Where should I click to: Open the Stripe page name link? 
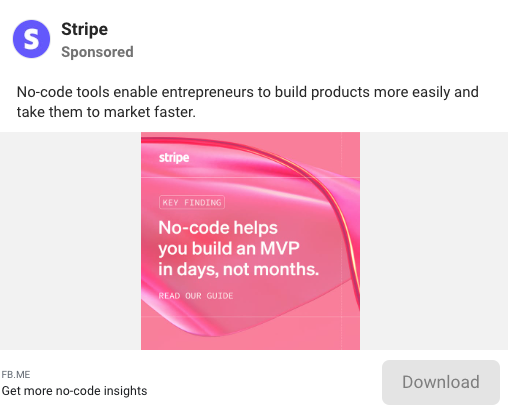pyautogui.click(x=84, y=29)
